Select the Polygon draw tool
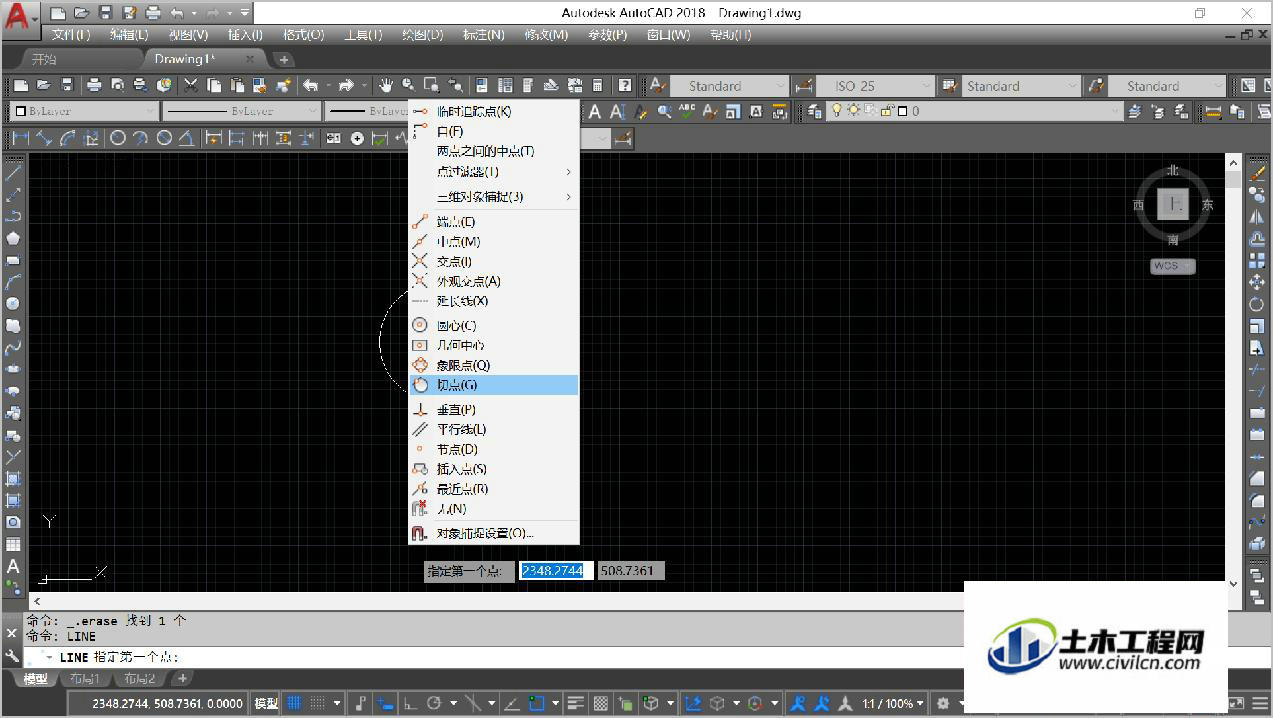Image resolution: width=1273 pixels, height=718 pixels. pos(13,238)
